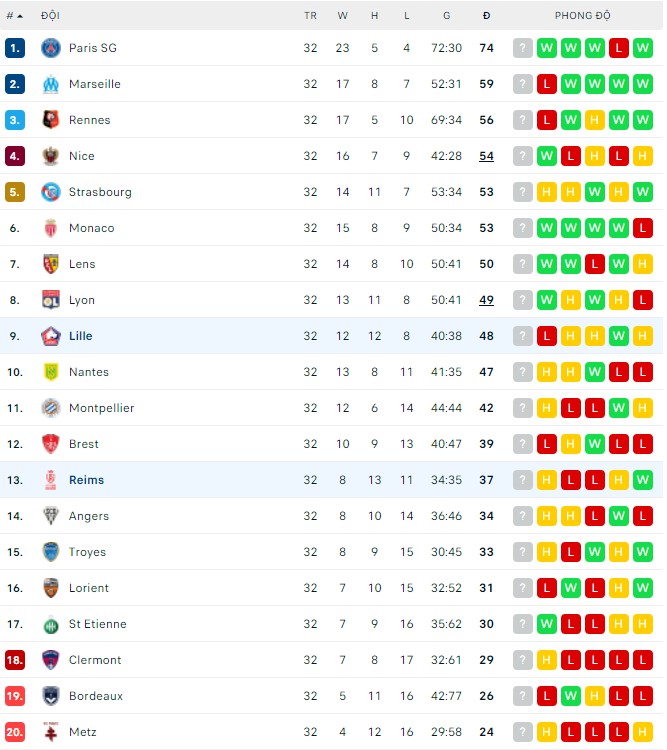Click the Monaco crest icon
Image resolution: width=667 pixels, height=750 pixels.
point(51,228)
